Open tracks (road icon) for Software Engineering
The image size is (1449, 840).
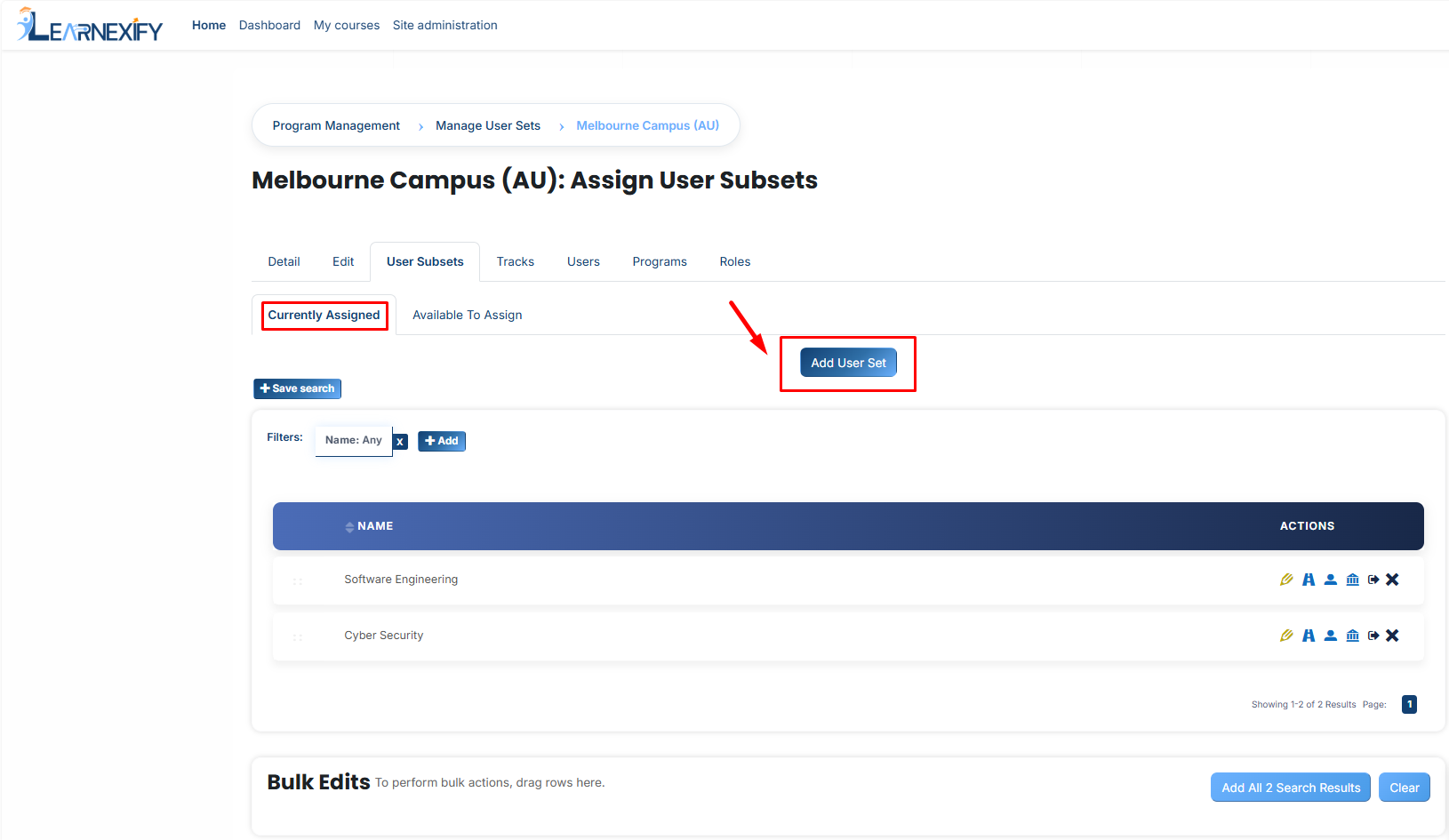click(x=1309, y=580)
